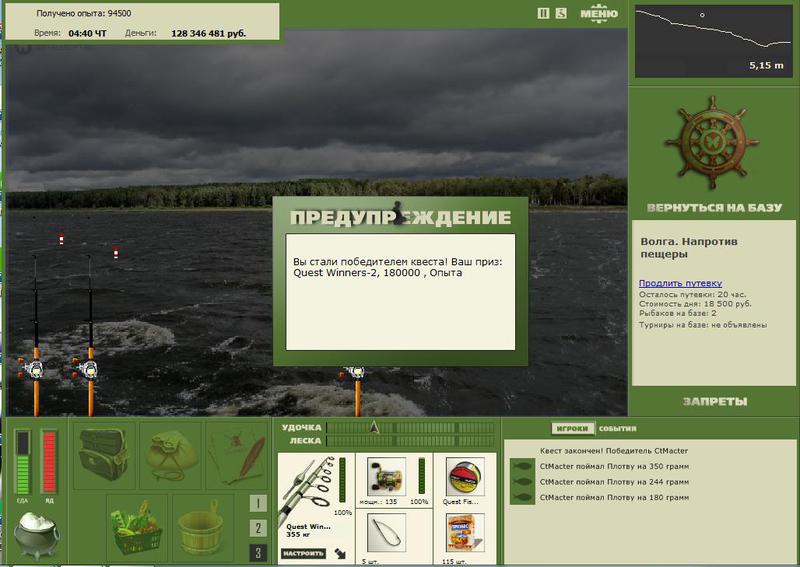Click location name Волга. Напротив пещеры
Image resolution: width=800 pixels, height=567 pixels.
click(689, 248)
